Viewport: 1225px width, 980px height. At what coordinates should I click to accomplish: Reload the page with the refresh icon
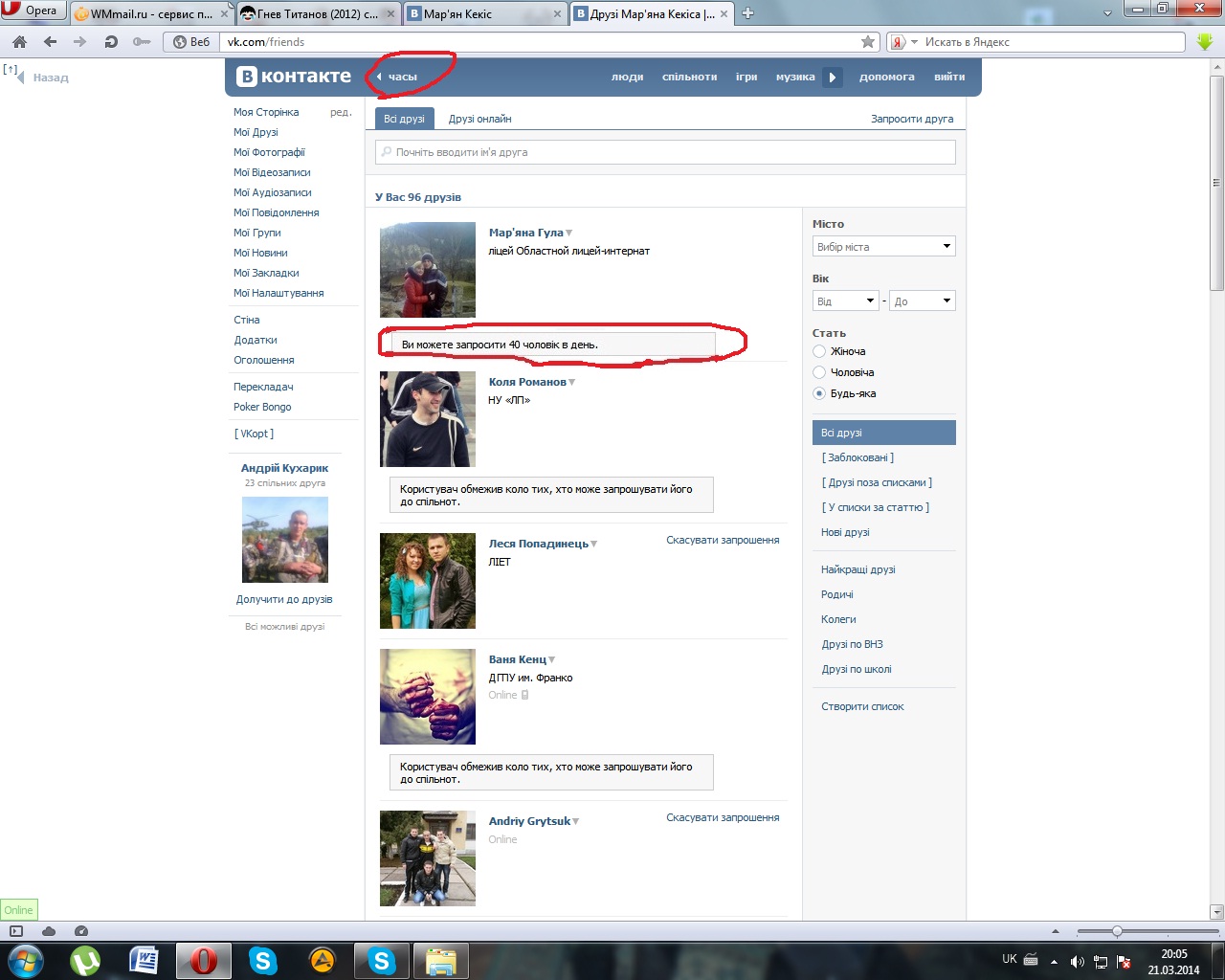[111, 42]
